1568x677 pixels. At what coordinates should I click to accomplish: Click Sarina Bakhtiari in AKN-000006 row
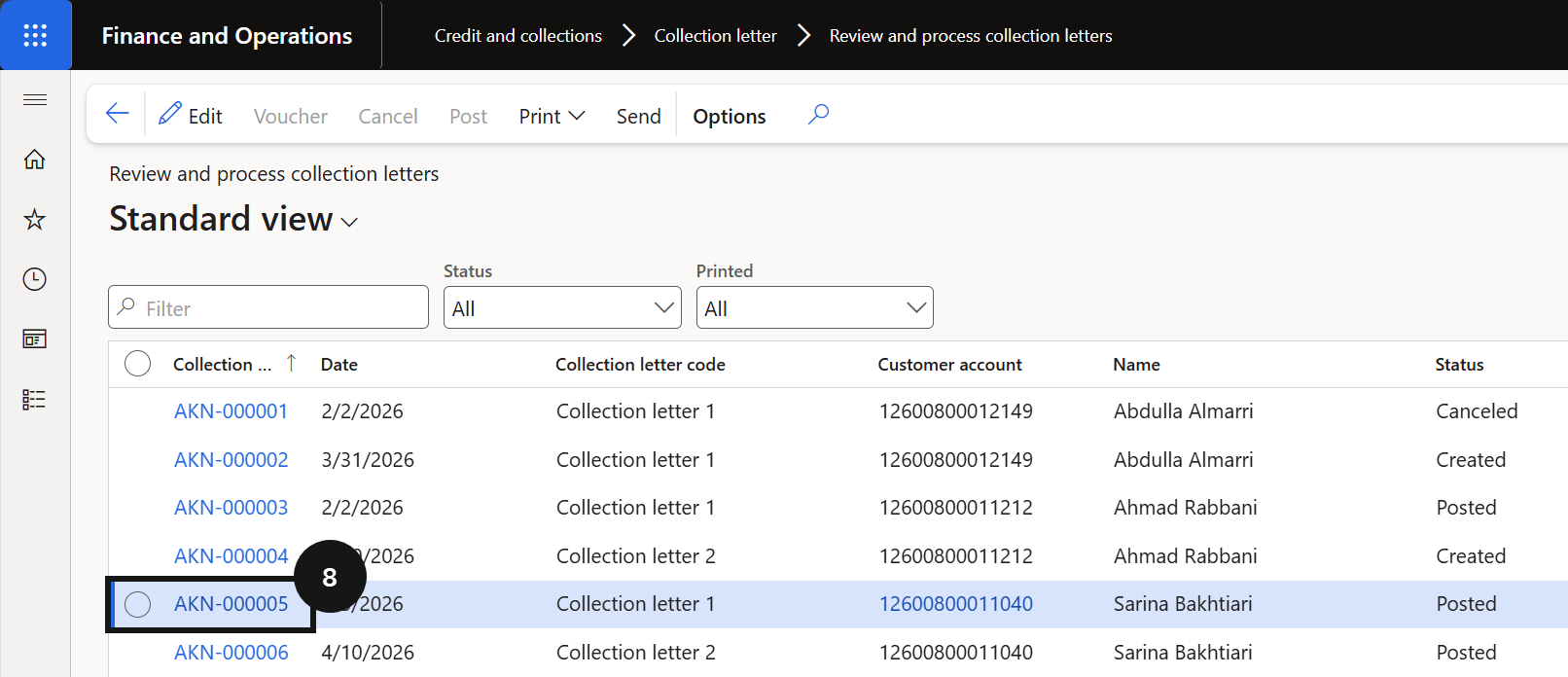click(1183, 653)
